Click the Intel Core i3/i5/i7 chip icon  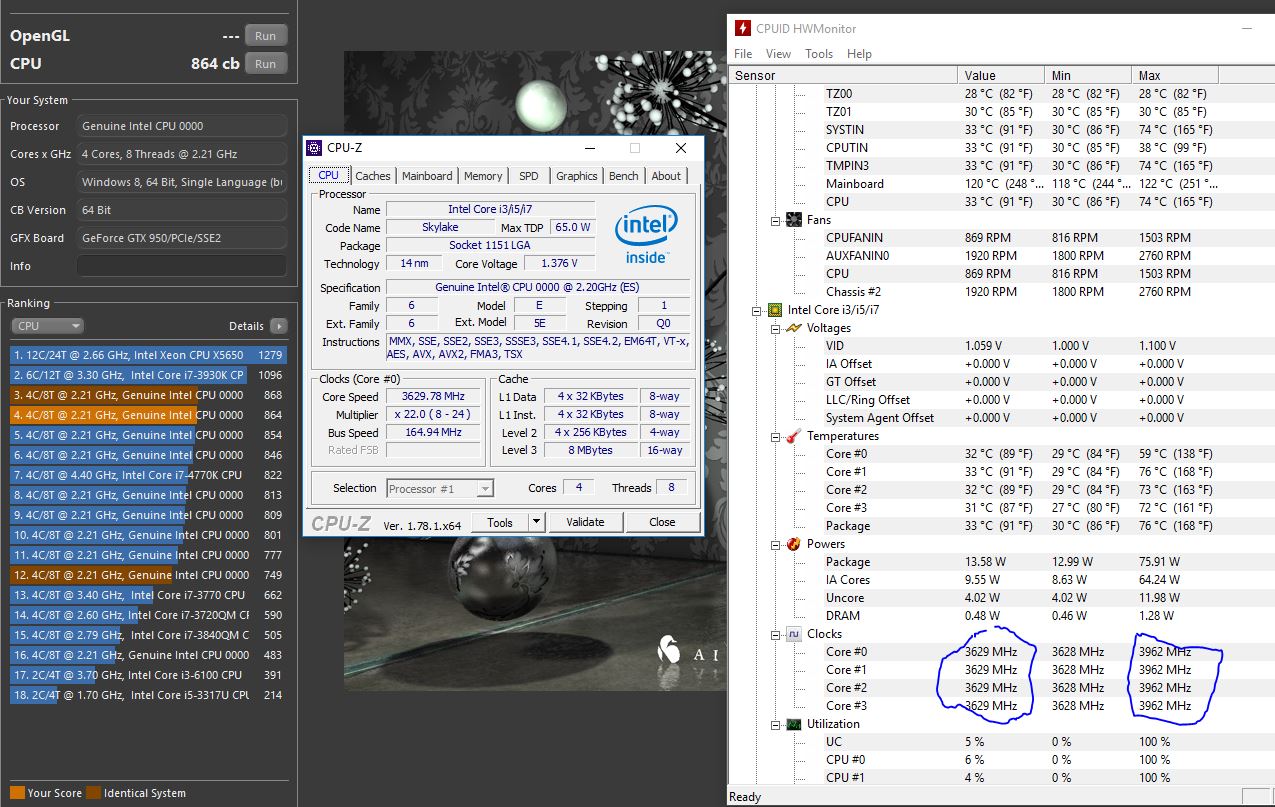tap(775, 310)
